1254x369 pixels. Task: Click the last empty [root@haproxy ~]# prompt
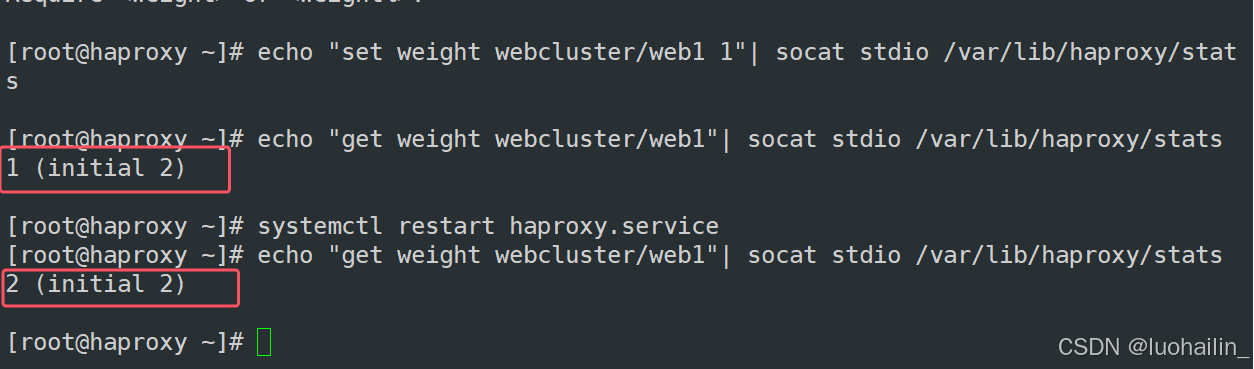126,342
